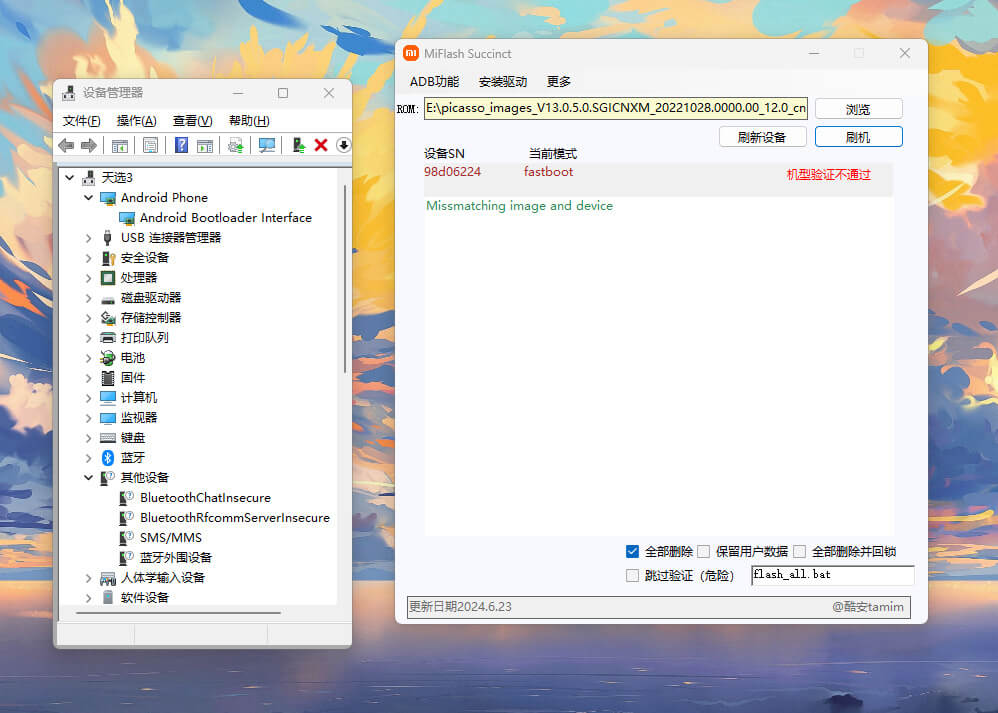Screen dimensions: 998x713
Task: Toggle the action pane icon in Device Manager
Action: 205,145
